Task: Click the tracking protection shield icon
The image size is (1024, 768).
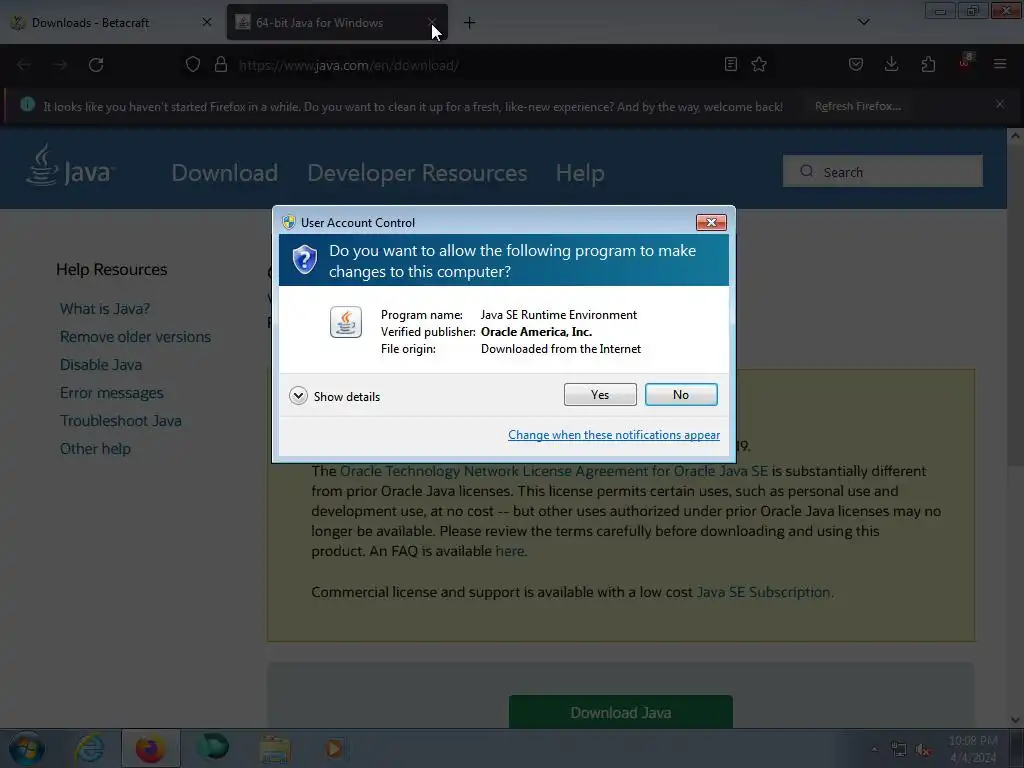Action: [193, 65]
